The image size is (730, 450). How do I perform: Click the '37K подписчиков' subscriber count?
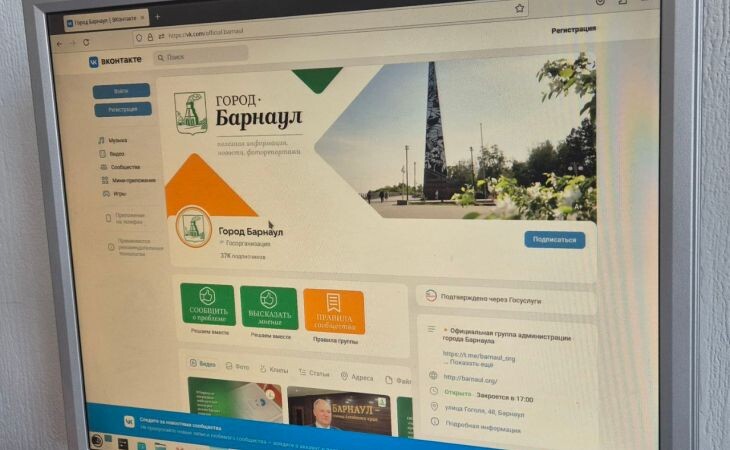[x=243, y=256]
